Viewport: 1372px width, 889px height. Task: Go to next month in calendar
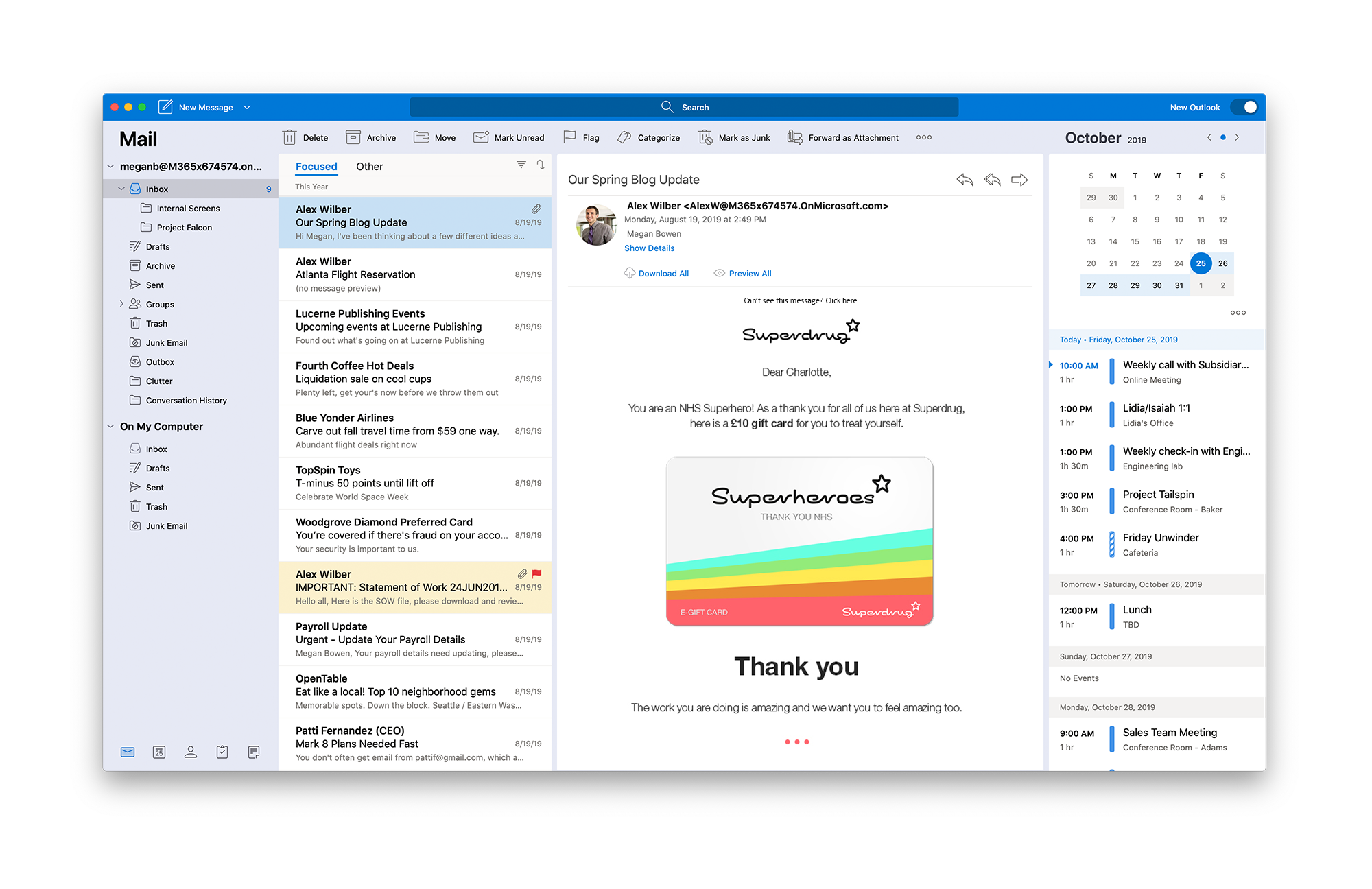[x=1237, y=137]
